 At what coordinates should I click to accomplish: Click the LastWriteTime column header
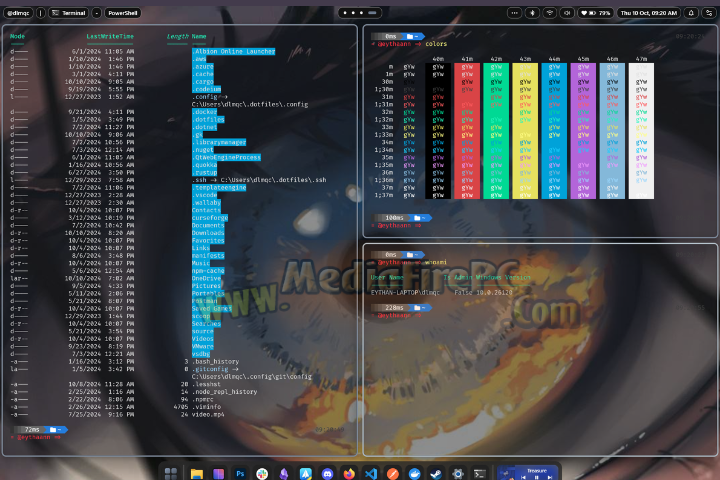110,36
